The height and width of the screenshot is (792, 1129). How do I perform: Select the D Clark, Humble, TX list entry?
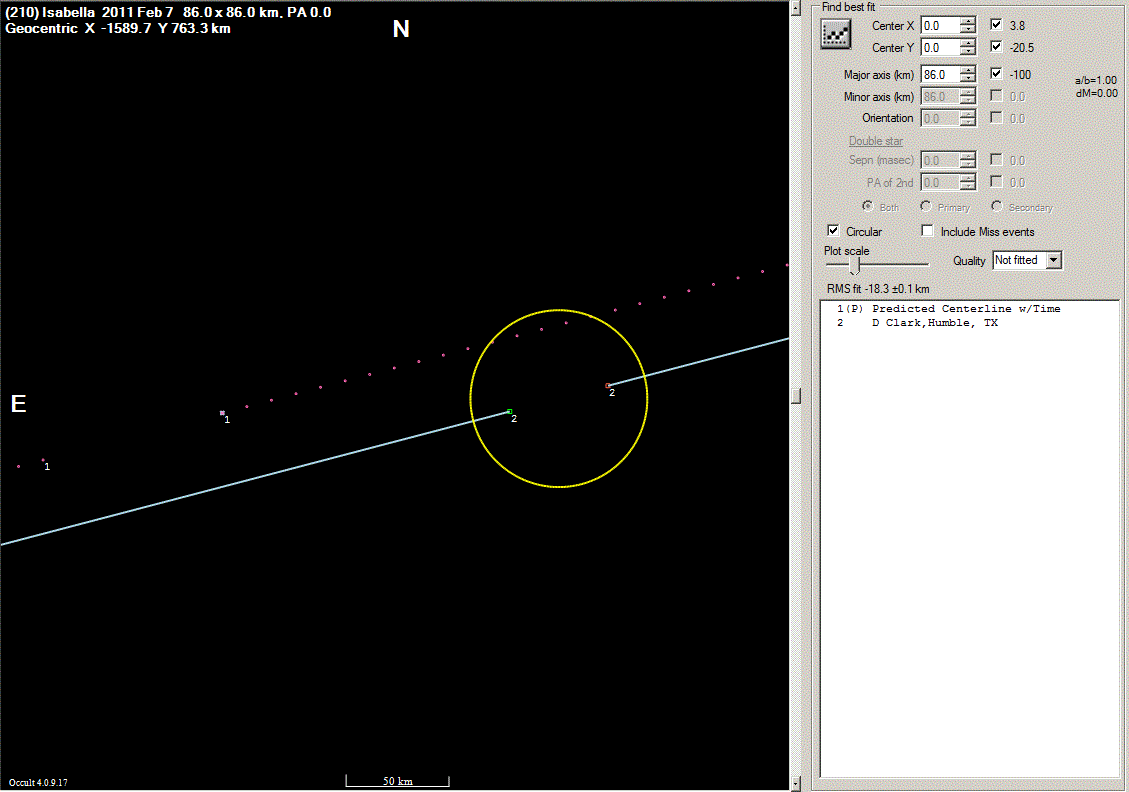point(969,323)
